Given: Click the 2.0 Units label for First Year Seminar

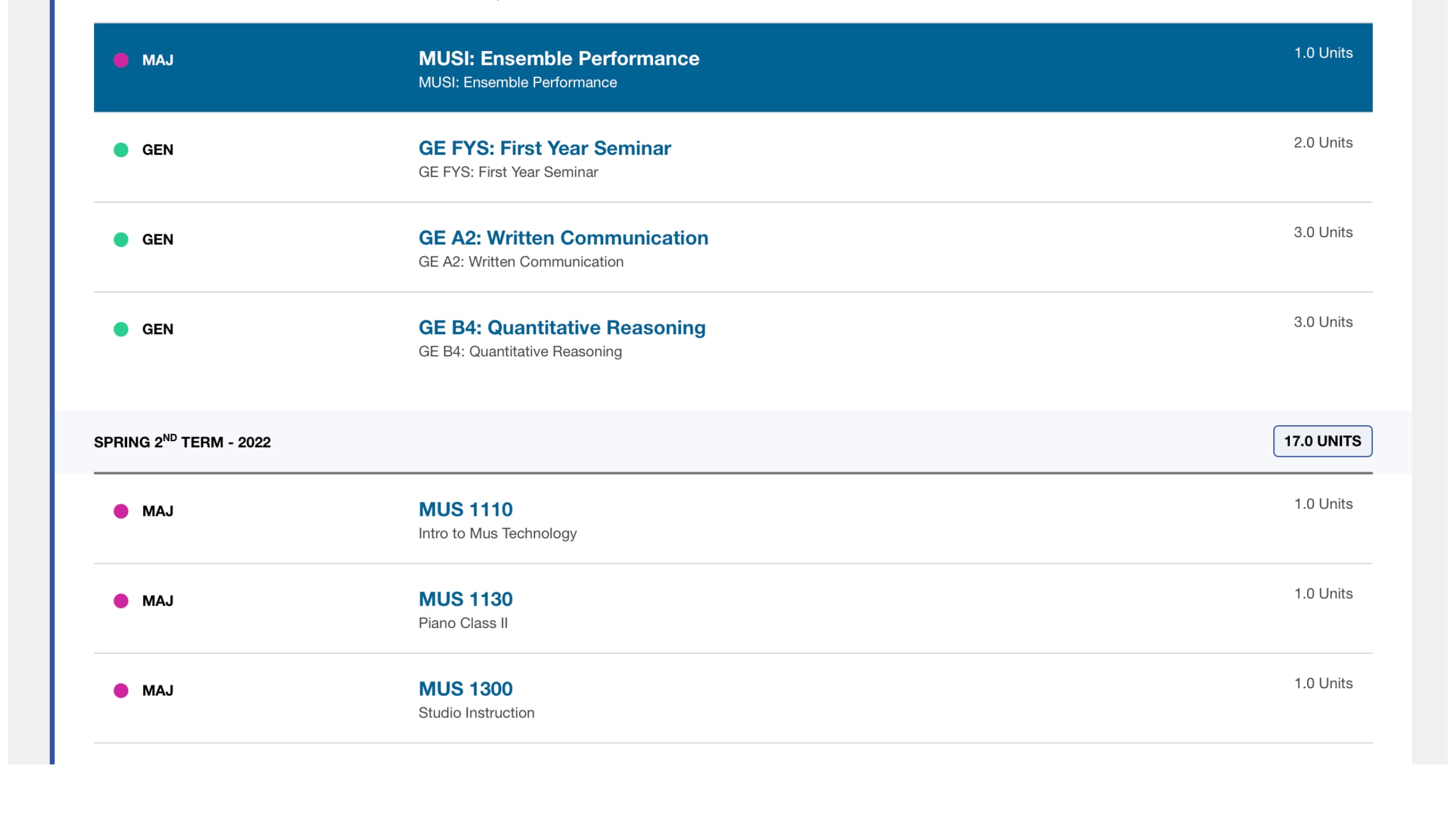Looking at the screenshot, I should tap(1323, 143).
